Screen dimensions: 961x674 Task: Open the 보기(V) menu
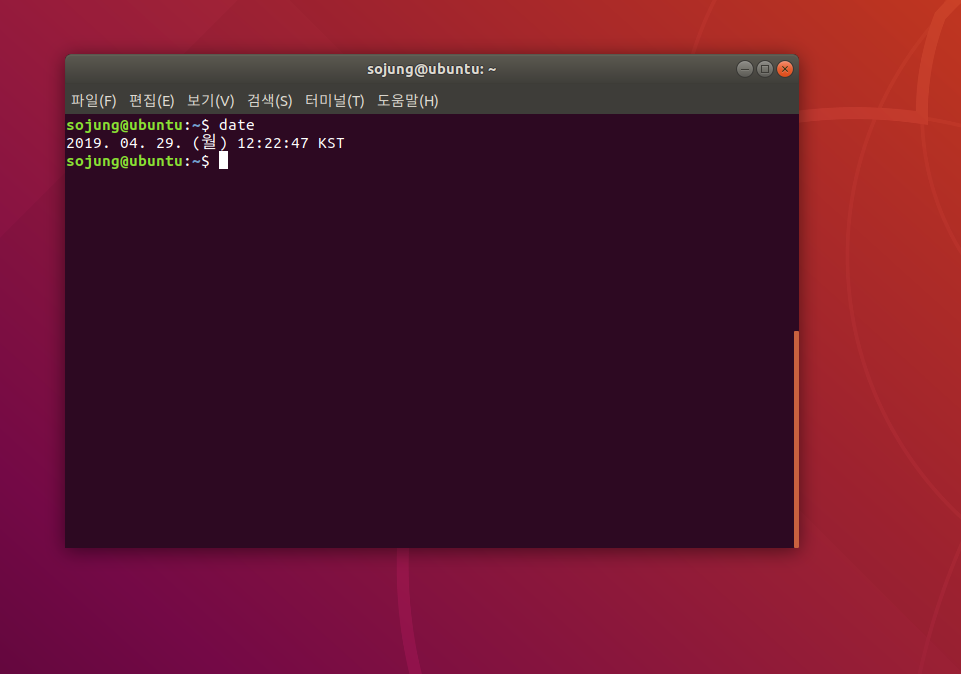(210, 100)
